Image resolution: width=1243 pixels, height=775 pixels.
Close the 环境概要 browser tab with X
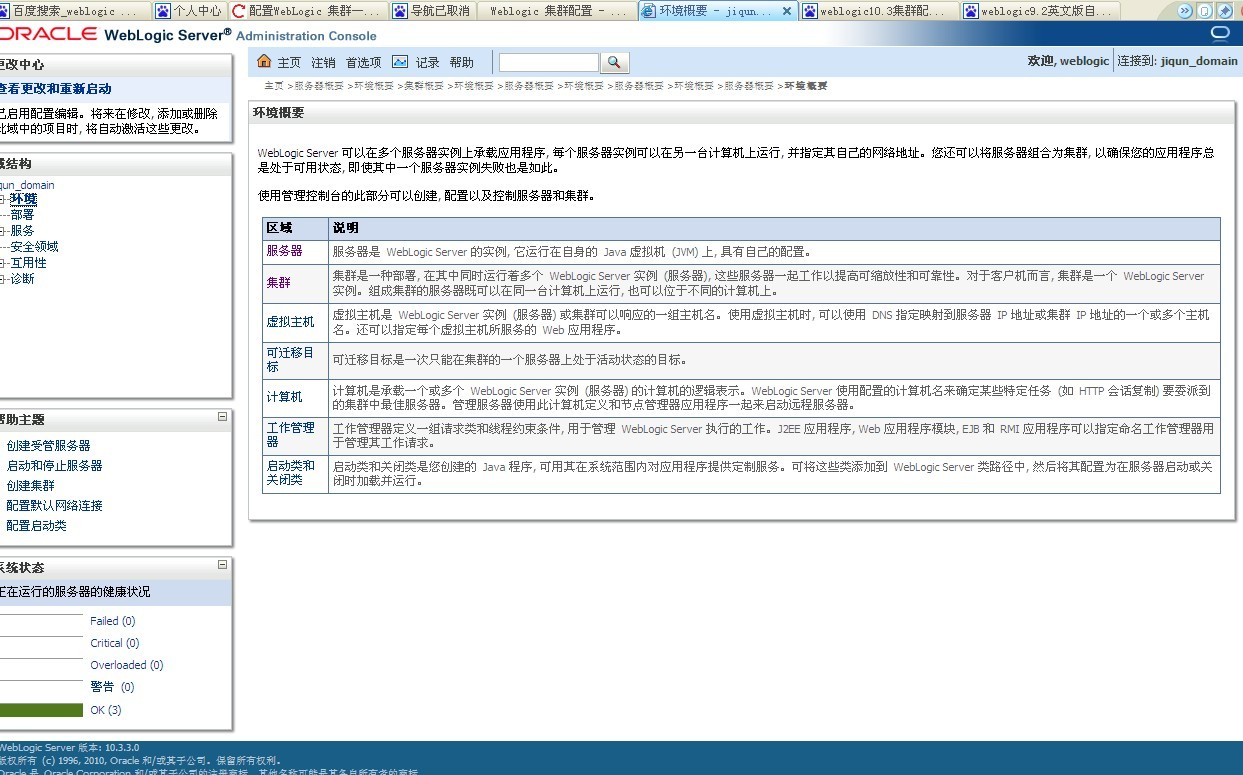(787, 11)
